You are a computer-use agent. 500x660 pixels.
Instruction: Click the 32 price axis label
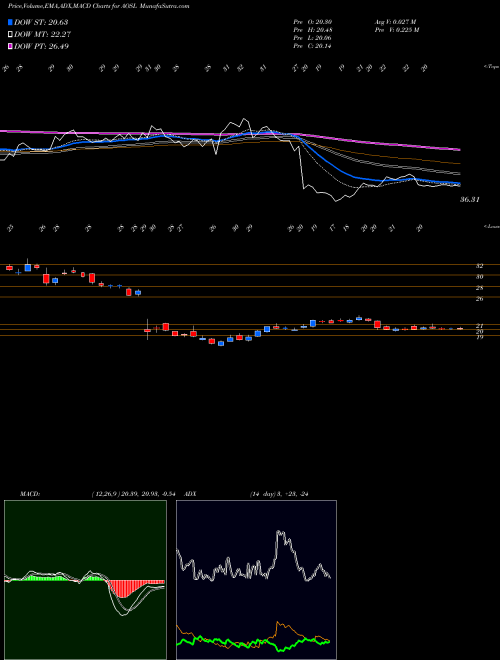[x=479, y=266]
